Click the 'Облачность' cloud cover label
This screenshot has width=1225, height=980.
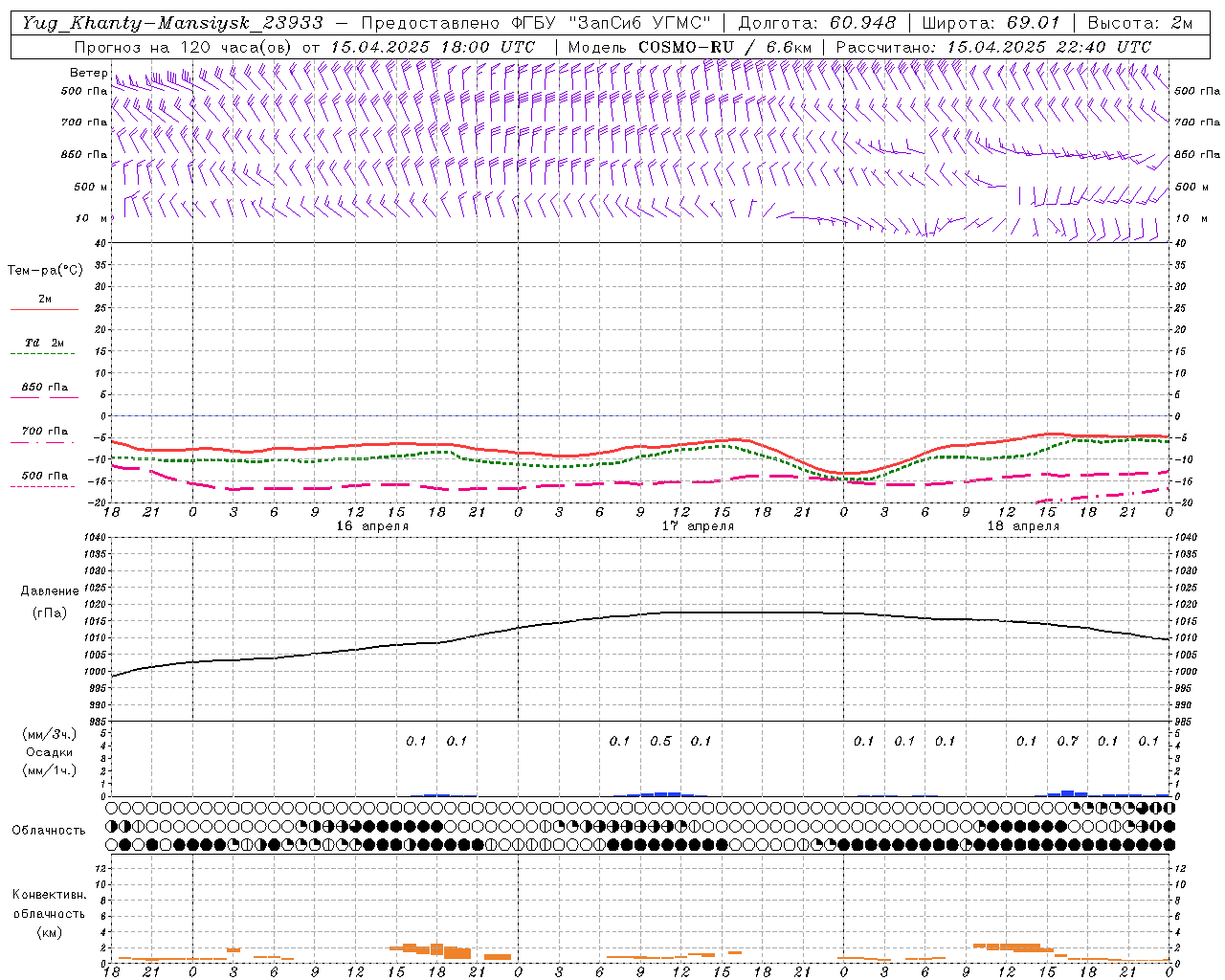point(49,830)
